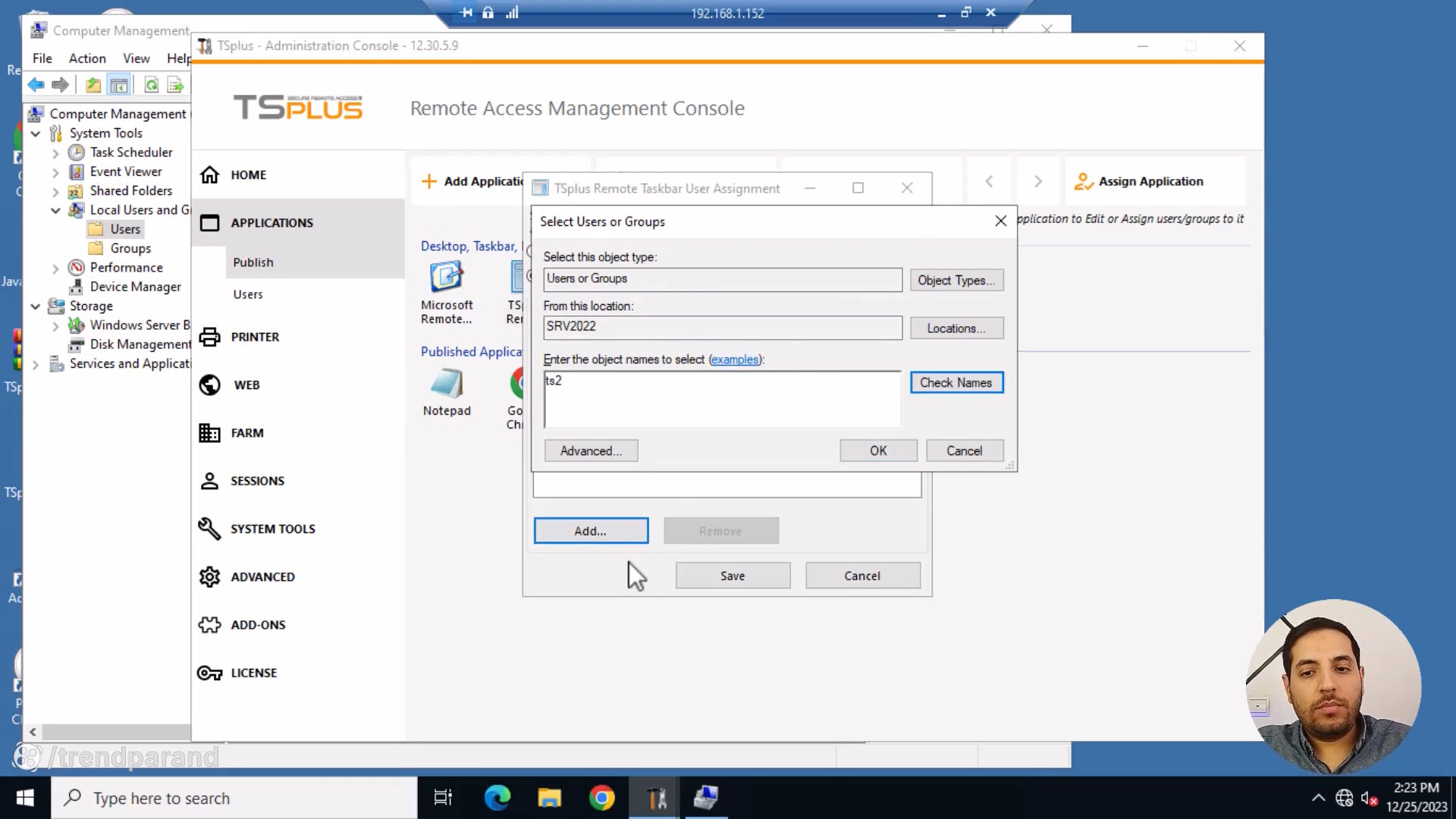Screen dimensions: 1456x819
Task: Collapse the Storage tree node
Action: tap(36, 306)
